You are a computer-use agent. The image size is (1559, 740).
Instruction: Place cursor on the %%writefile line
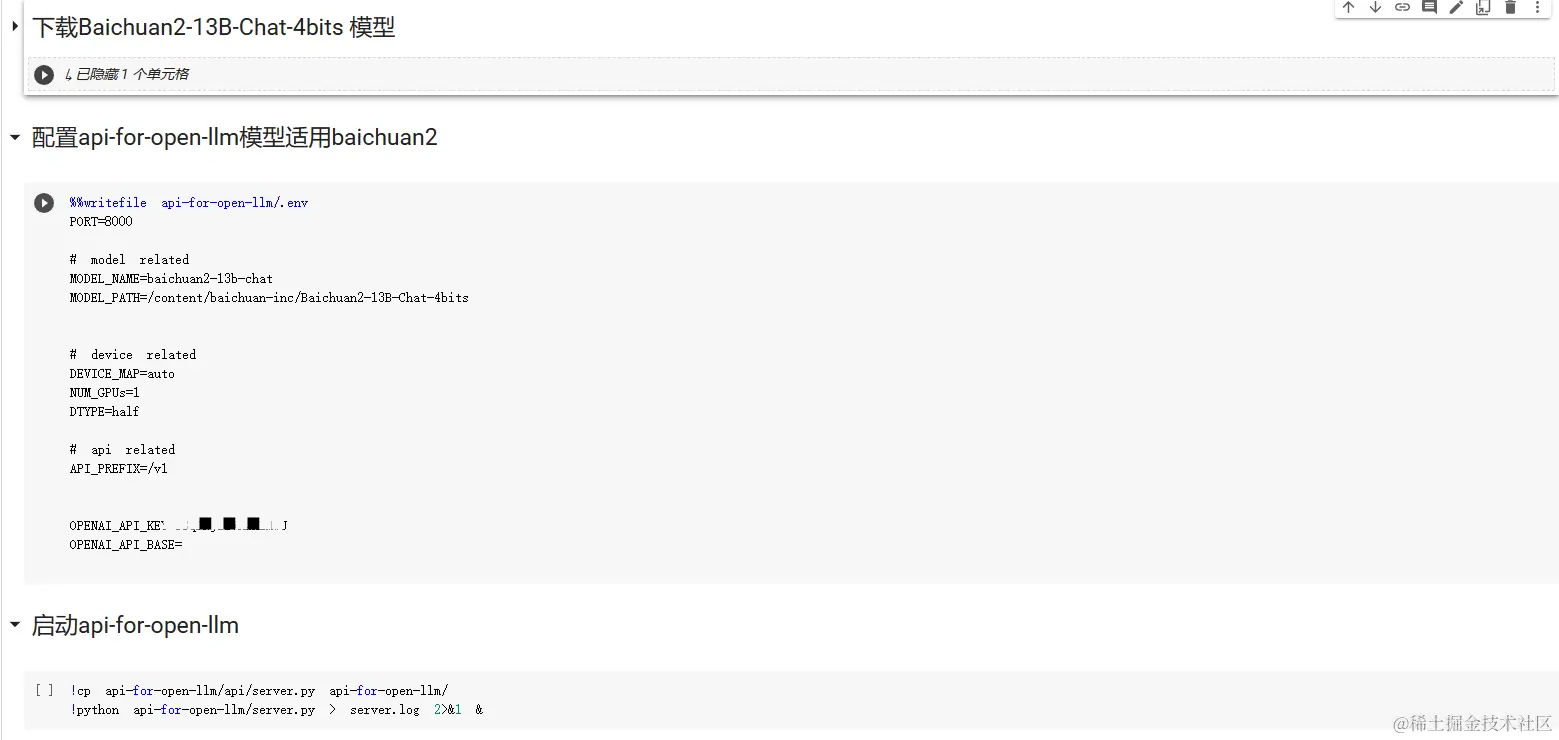(x=189, y=203)
